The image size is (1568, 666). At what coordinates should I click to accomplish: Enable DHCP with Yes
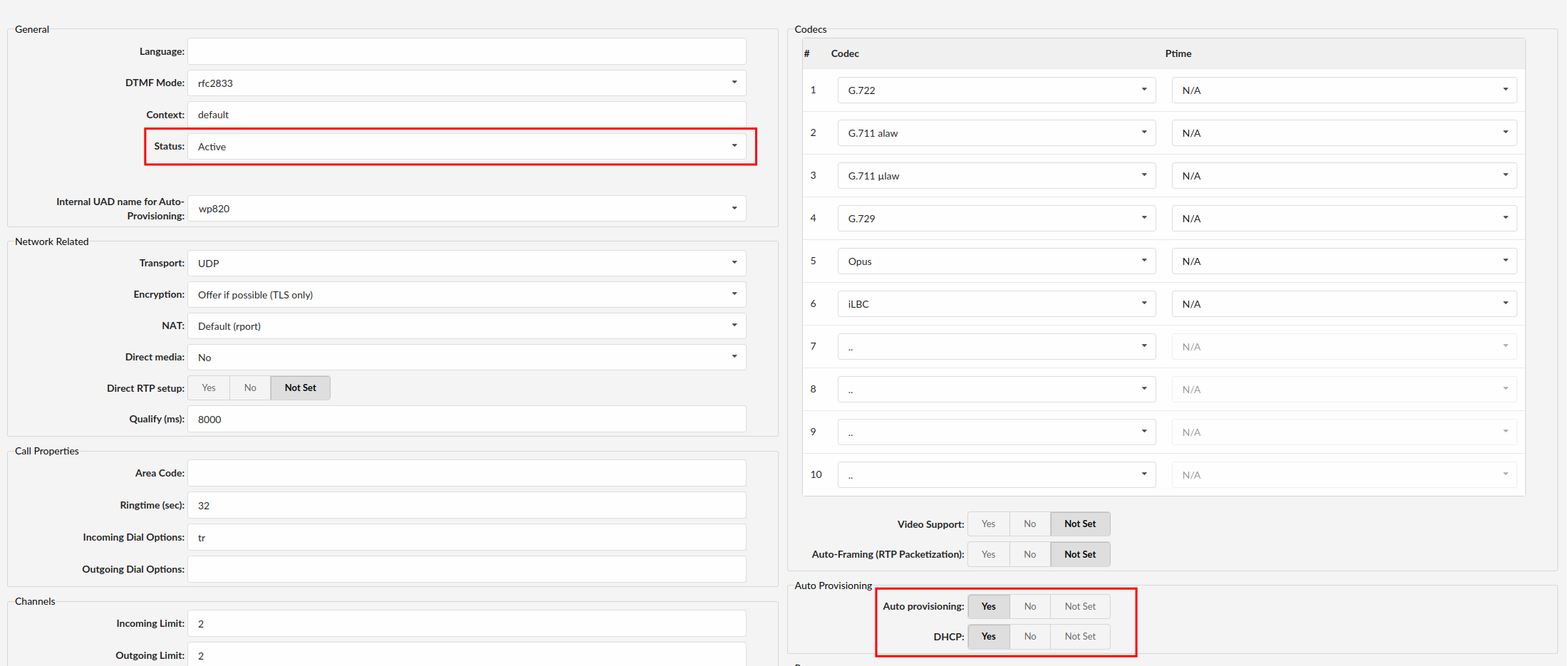point(988,637)
